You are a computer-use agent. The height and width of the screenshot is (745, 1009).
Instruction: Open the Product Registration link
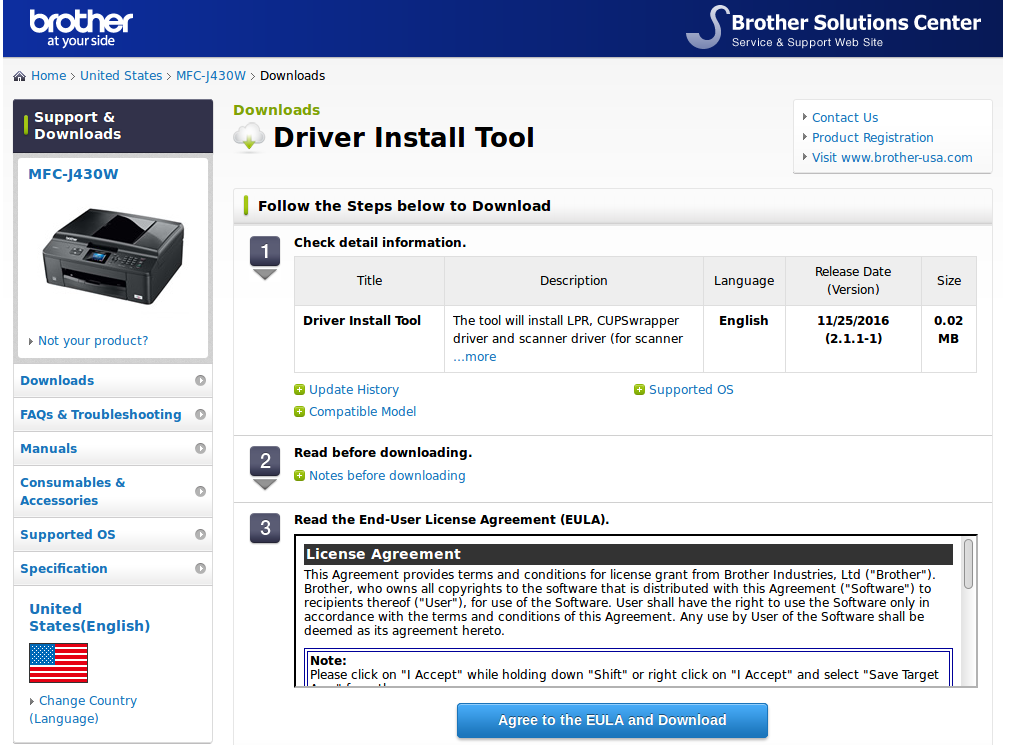873,138
